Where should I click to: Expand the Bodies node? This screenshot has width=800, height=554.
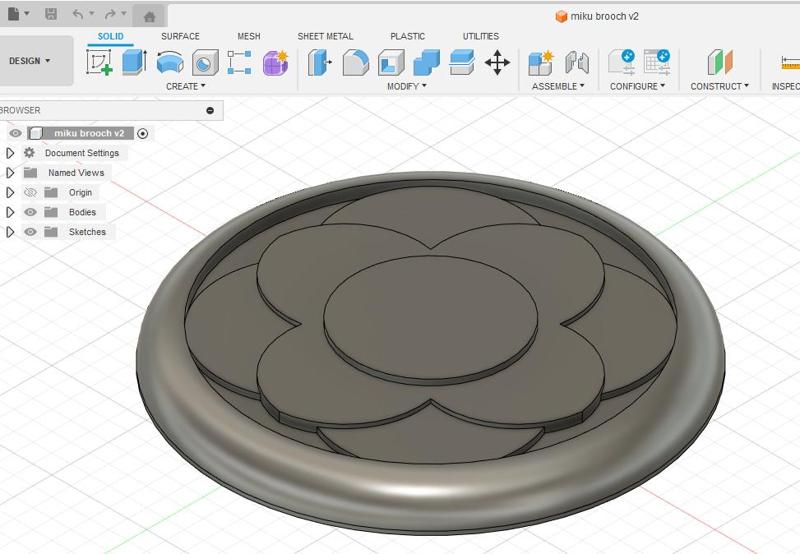click(10, 212)
